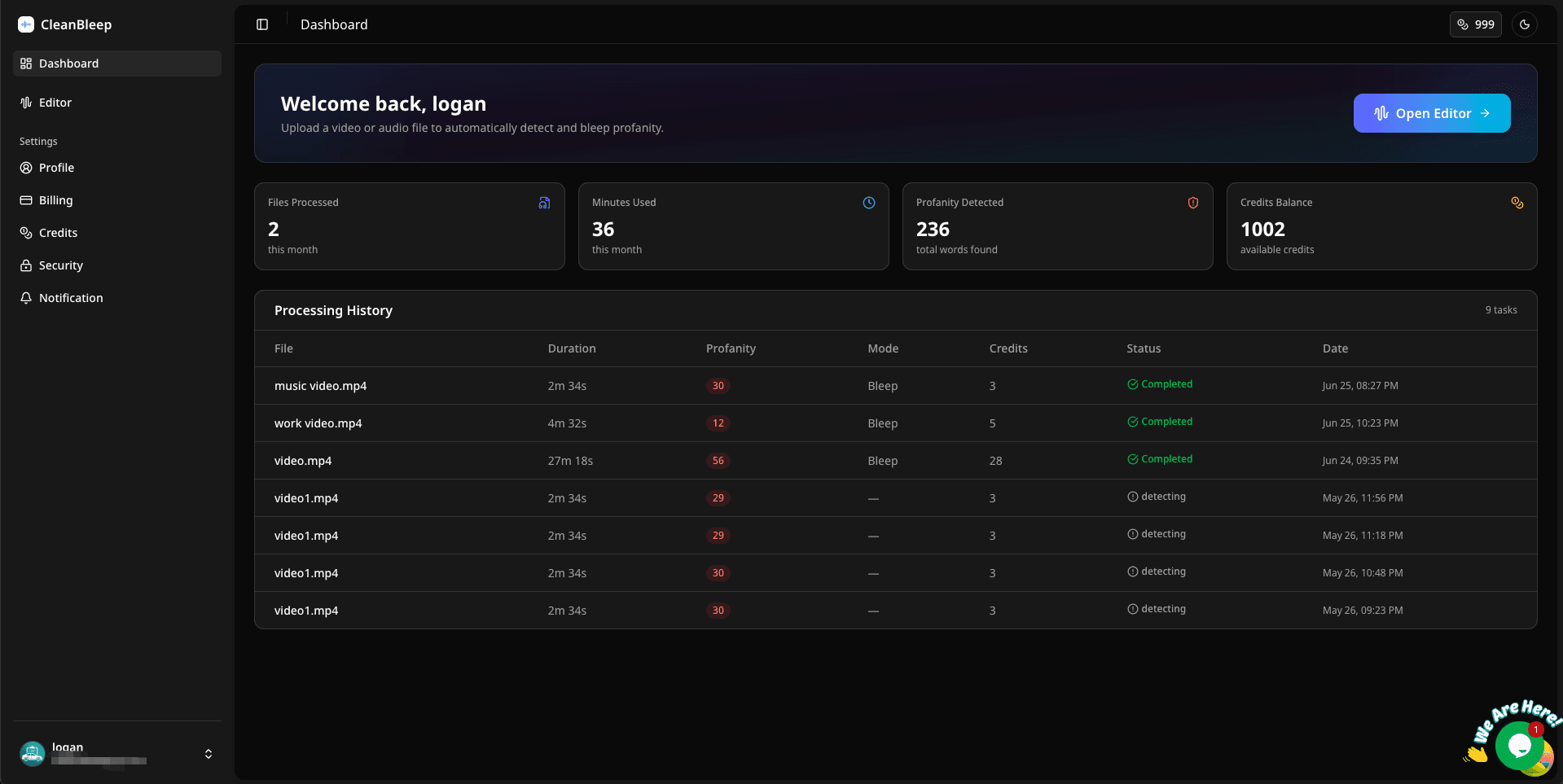
Task: Click Credits coins icon in sidebar
Action: tap(26, 233)
